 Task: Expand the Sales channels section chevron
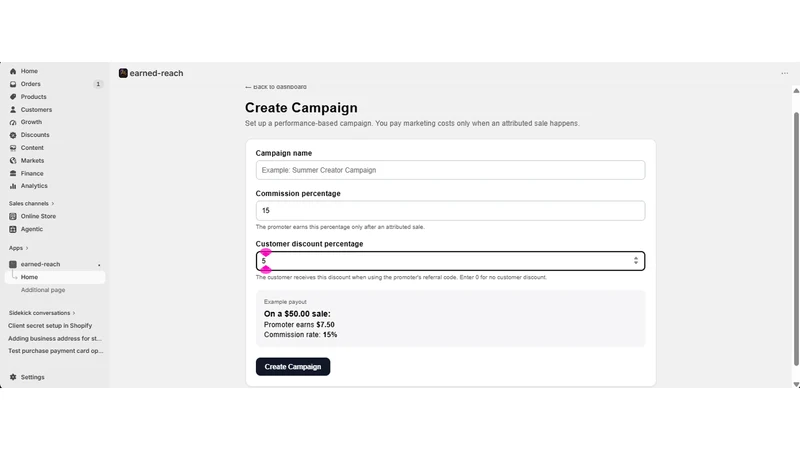click(53, 204)
